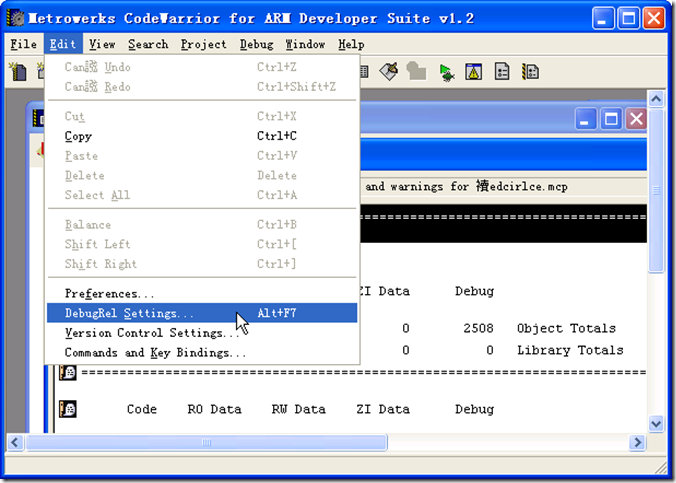
Task: Minimize the main CodeWarrior window
Action: pos(603,18)
